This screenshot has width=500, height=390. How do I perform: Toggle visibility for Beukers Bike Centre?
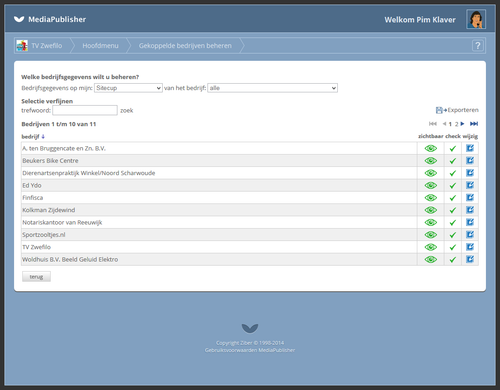(x=431, y=161)
